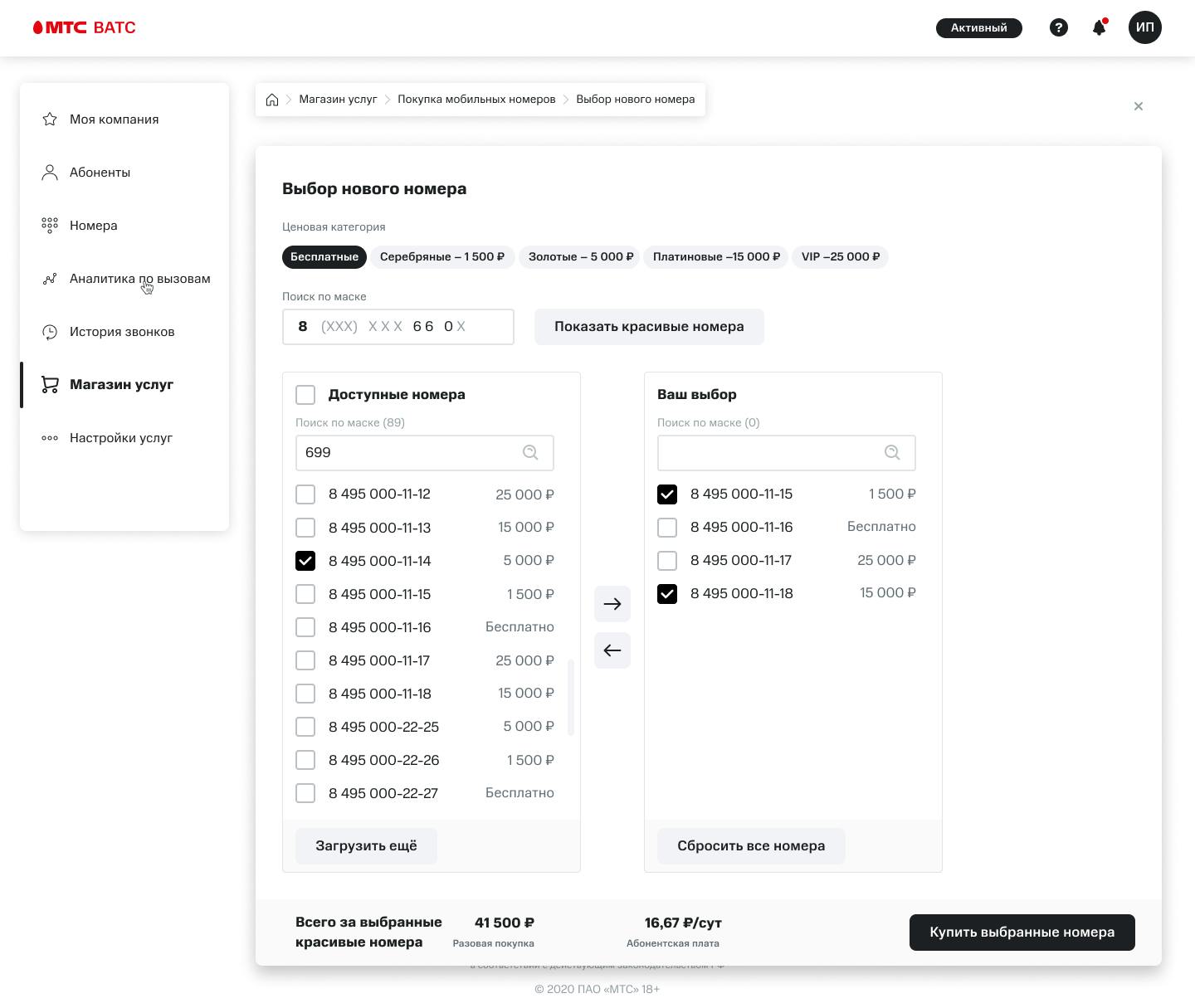This screenshot has width=1195, height=1008.
Task: Check available number 8 495 000-11-17
Action: (x=305, y=660)
